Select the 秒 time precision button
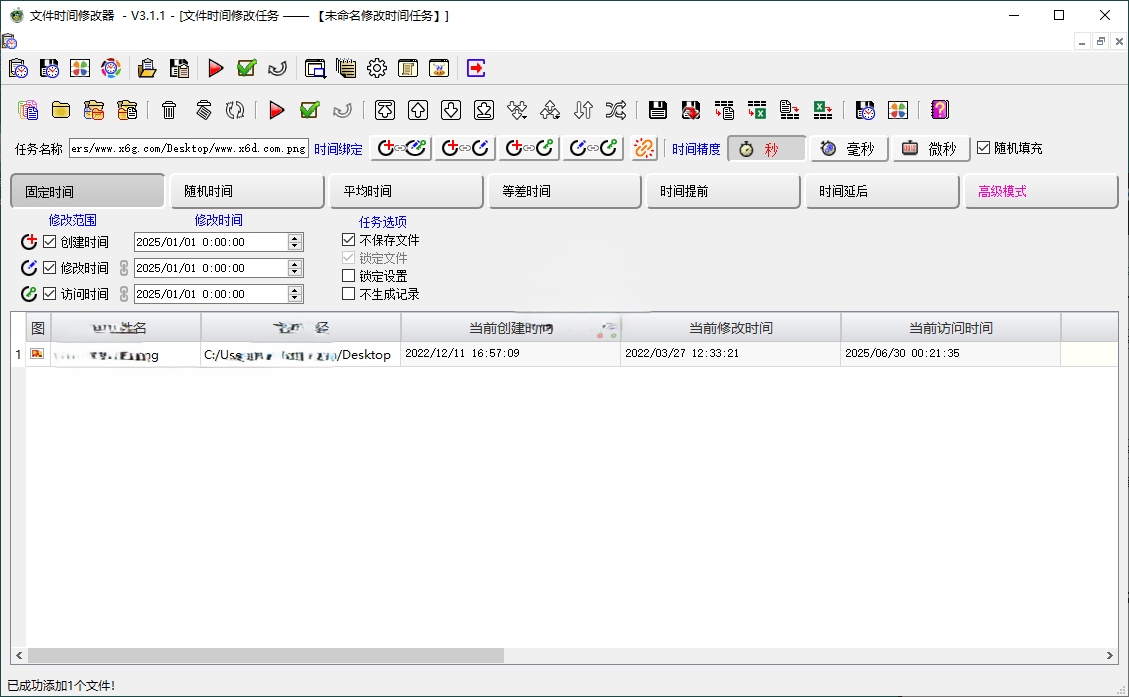1129x697 pixels. coord(767,149)
